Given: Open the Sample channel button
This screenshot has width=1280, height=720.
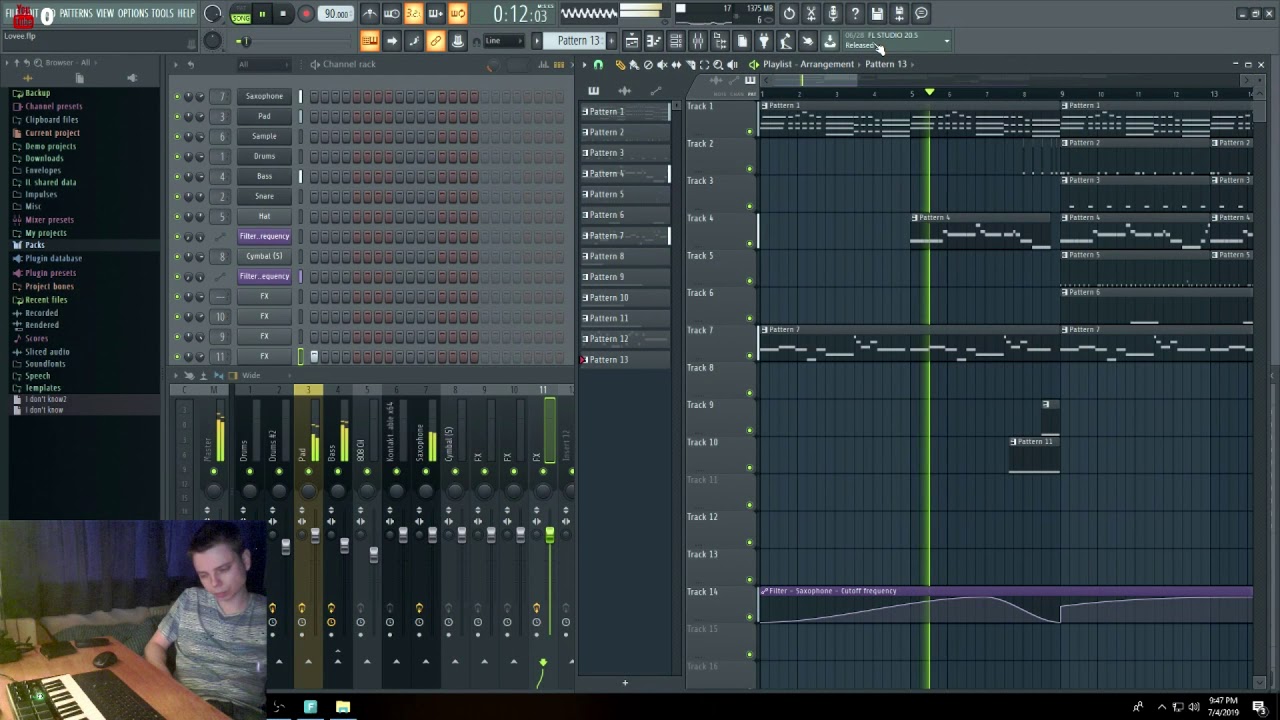Looking at the screenshot, I should coord(264,136).
